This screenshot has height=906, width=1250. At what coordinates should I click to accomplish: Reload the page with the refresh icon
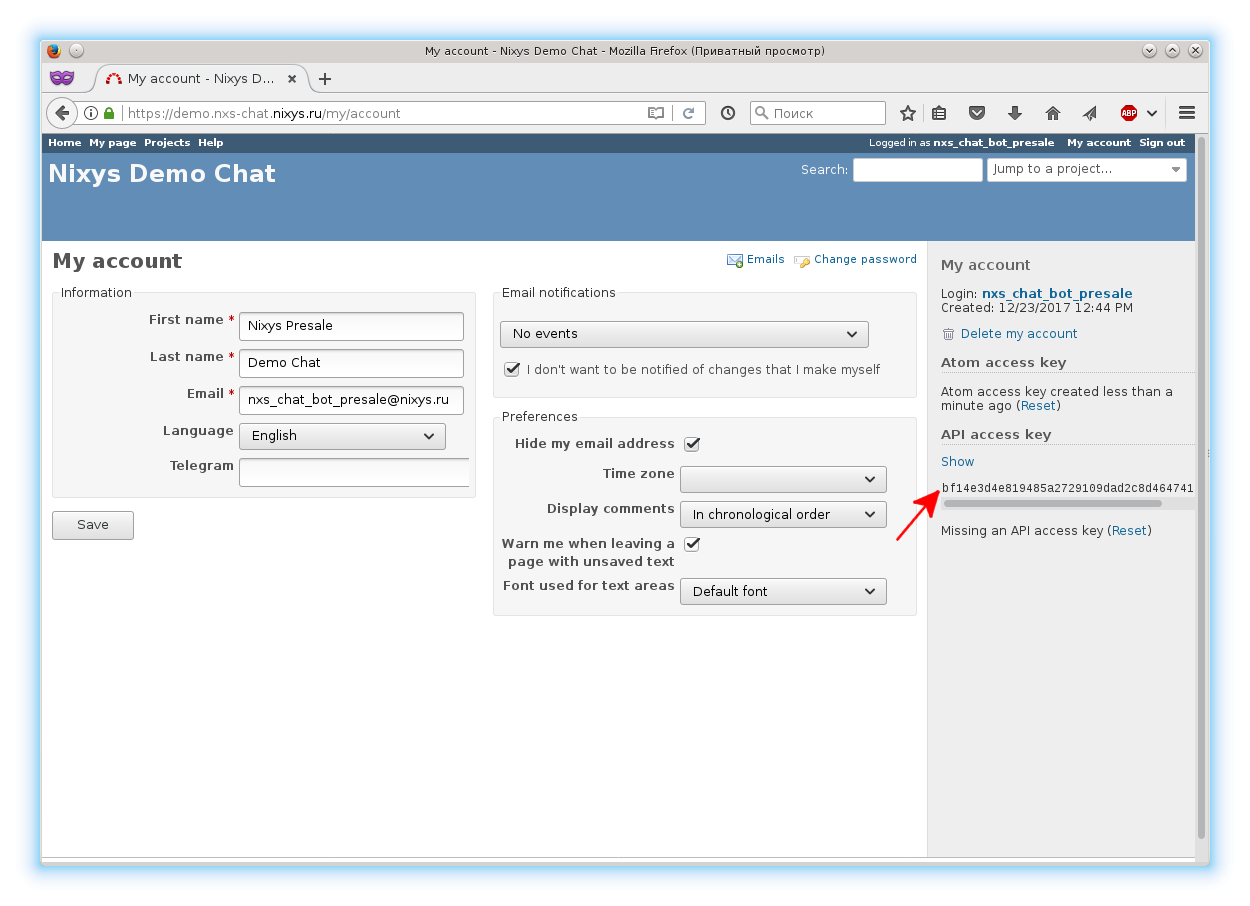(689, 113)
